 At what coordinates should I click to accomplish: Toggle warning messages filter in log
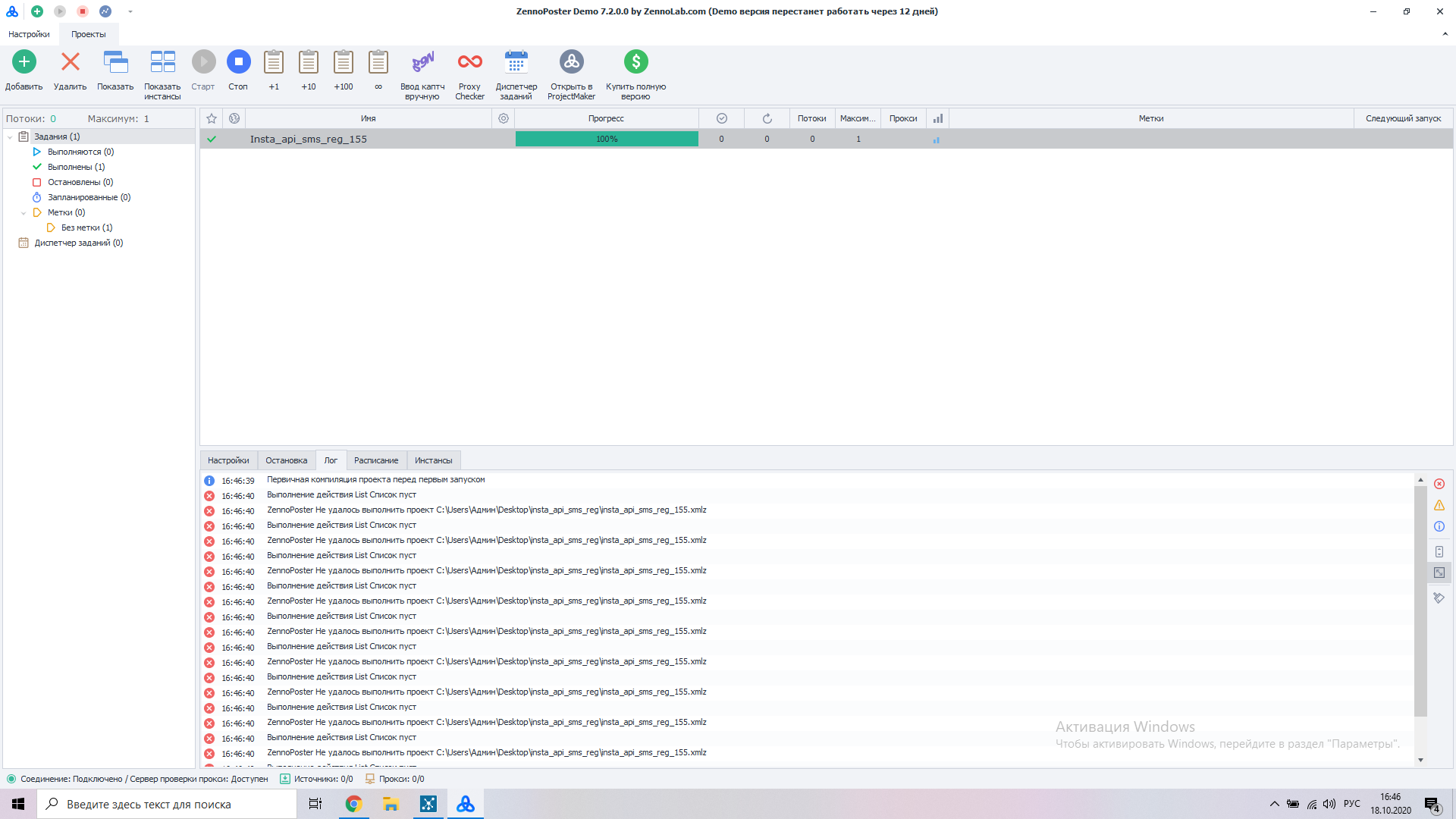(1439, 505)
